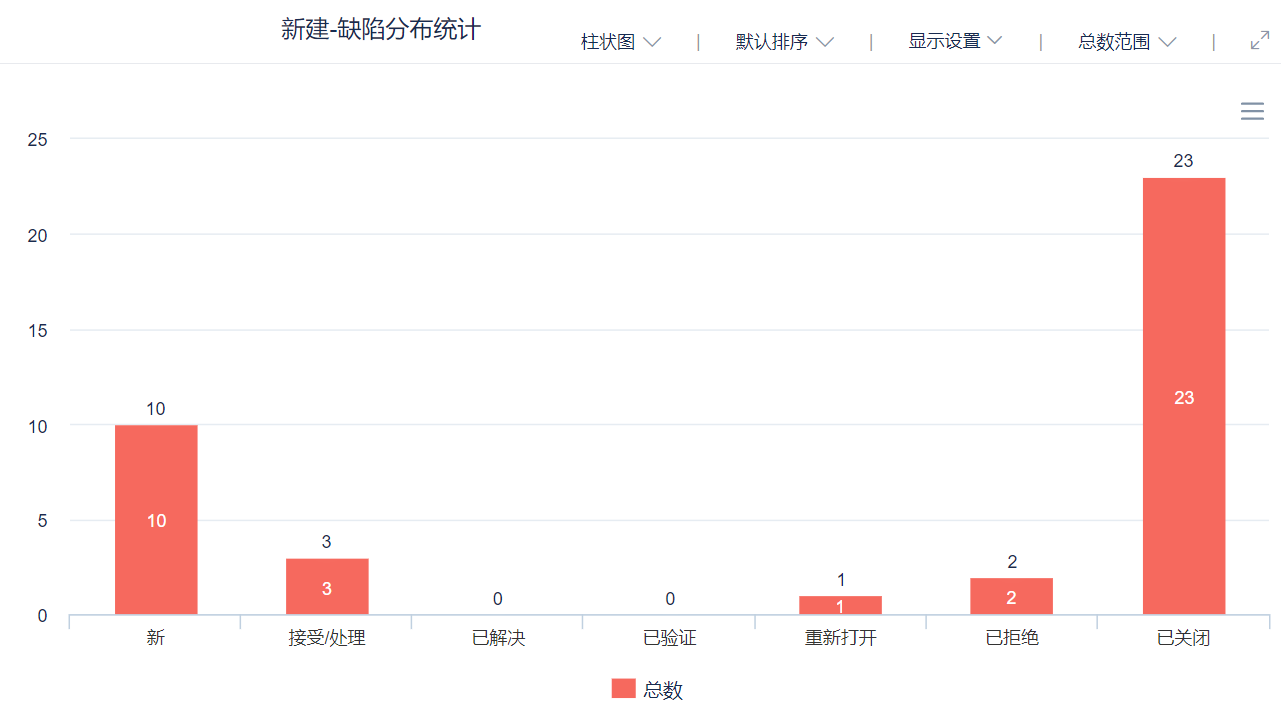The image size is (1281, 717).
Task: Expand chart to fullscreen with arrows icon
Action: click(x=1260, y=41)
